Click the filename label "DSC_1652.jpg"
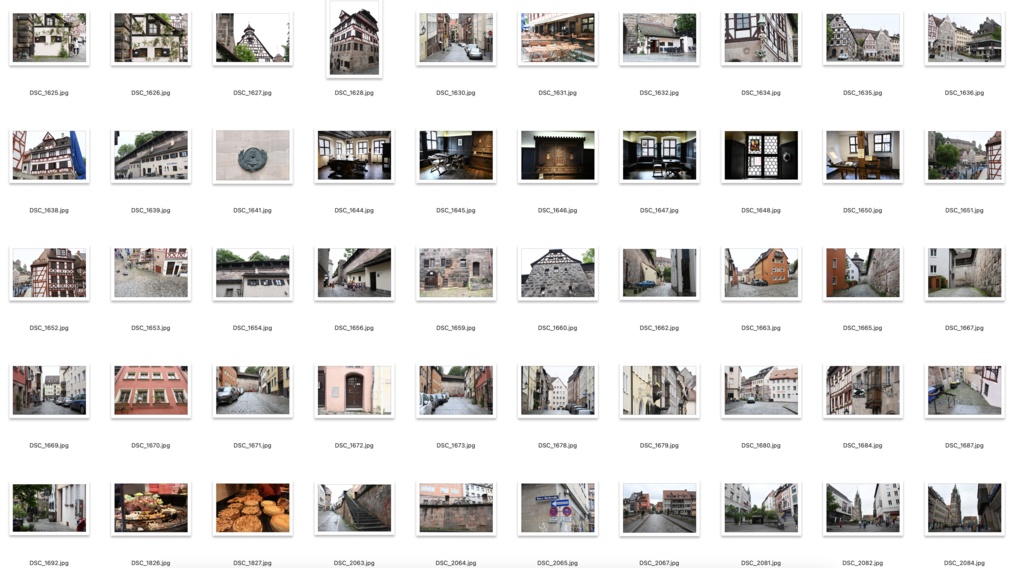This screenshot has height=568, width=1024. click(49, 328)
